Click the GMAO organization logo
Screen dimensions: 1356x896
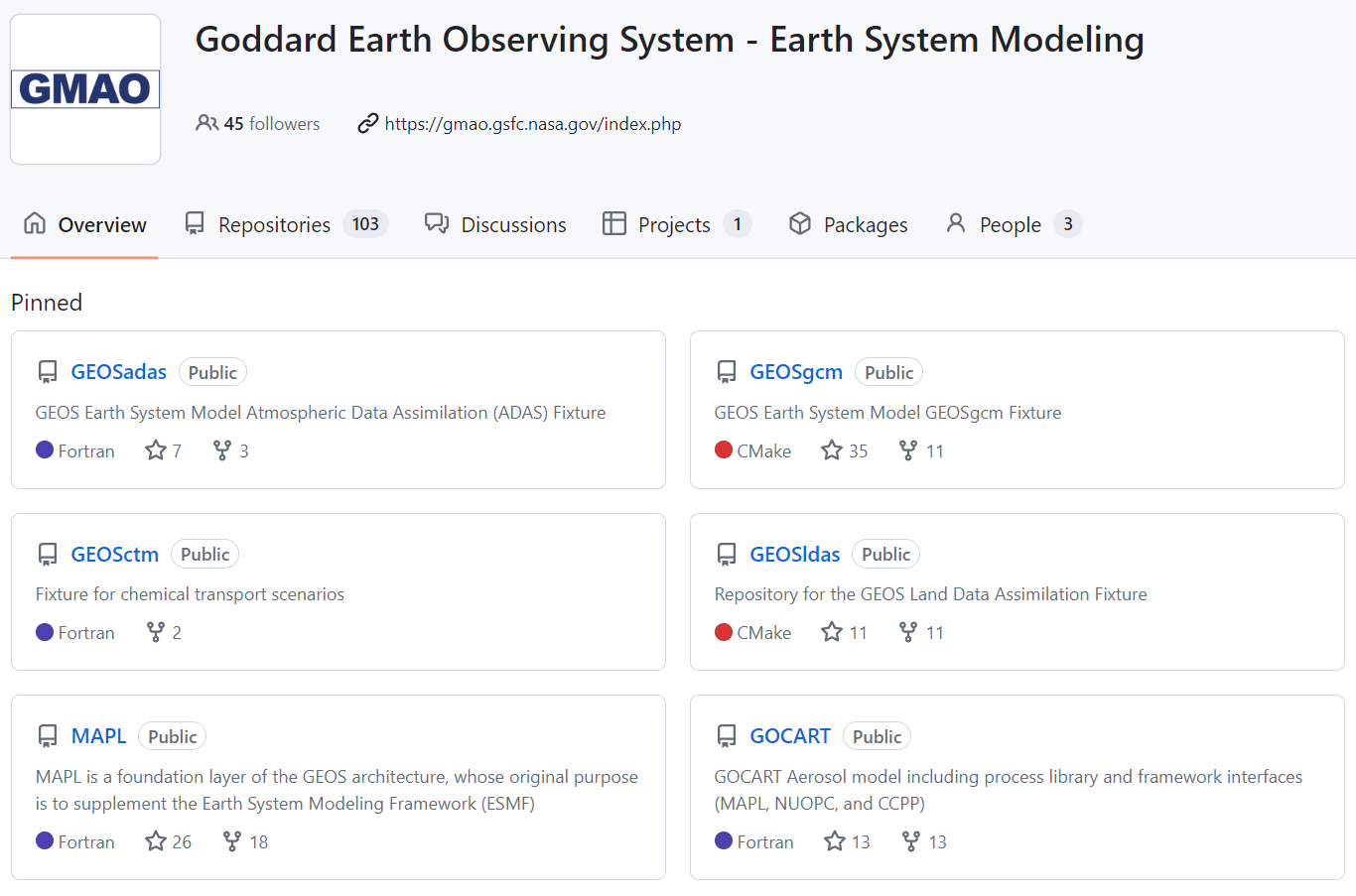pos(85,89)
